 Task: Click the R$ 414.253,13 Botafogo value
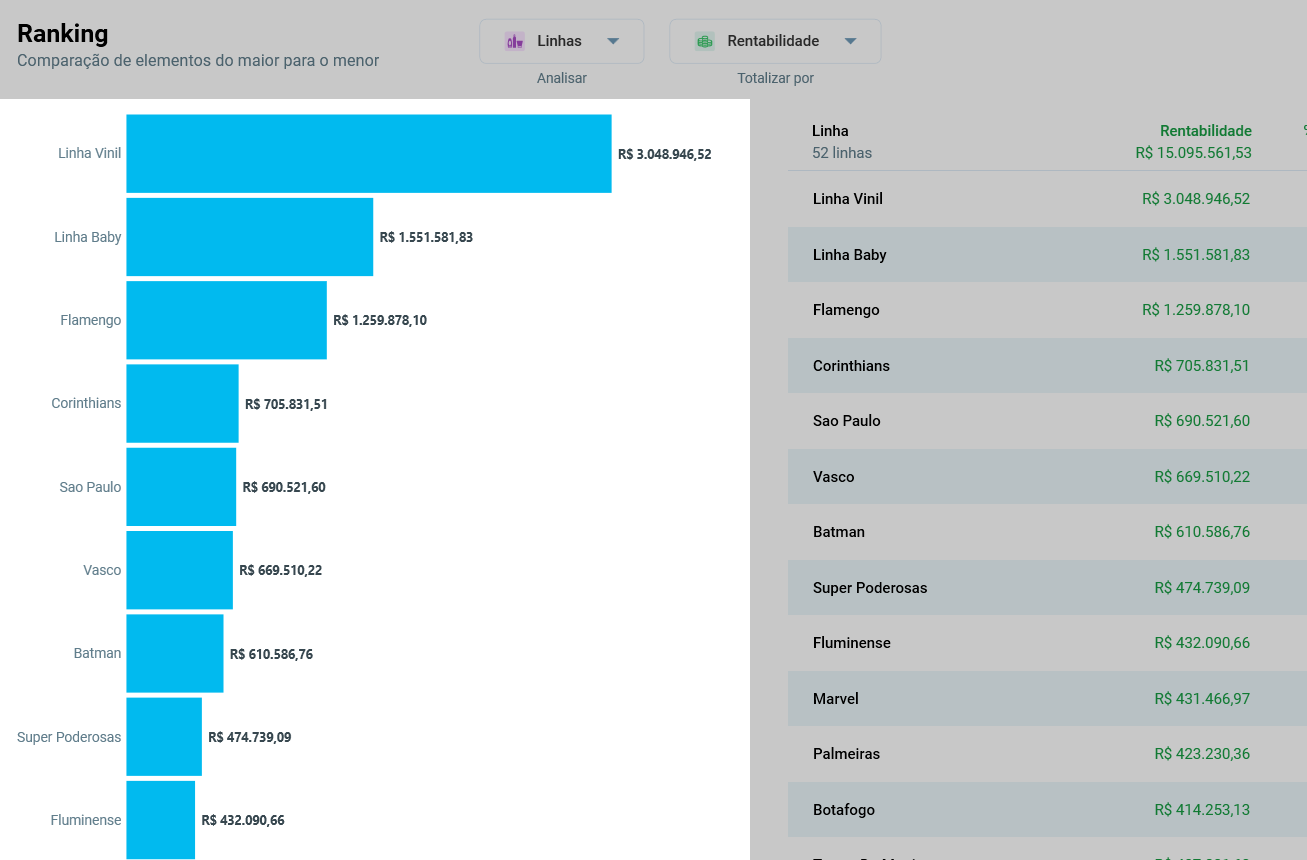coord(1202,810)
